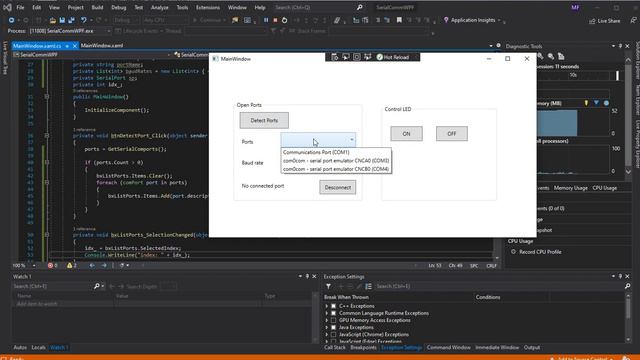Click the Select Element icon in debug bar
The width and height of the screenshot is (640, 360).
346,57
